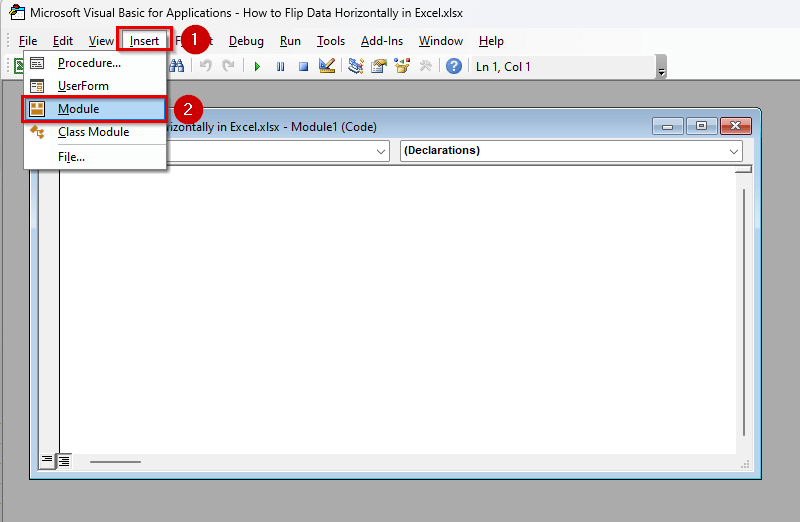The height and width of the screenshot is (522, 800).
Task: Click the vertical scrollbar of code window
Action: (x=744, y=312)
